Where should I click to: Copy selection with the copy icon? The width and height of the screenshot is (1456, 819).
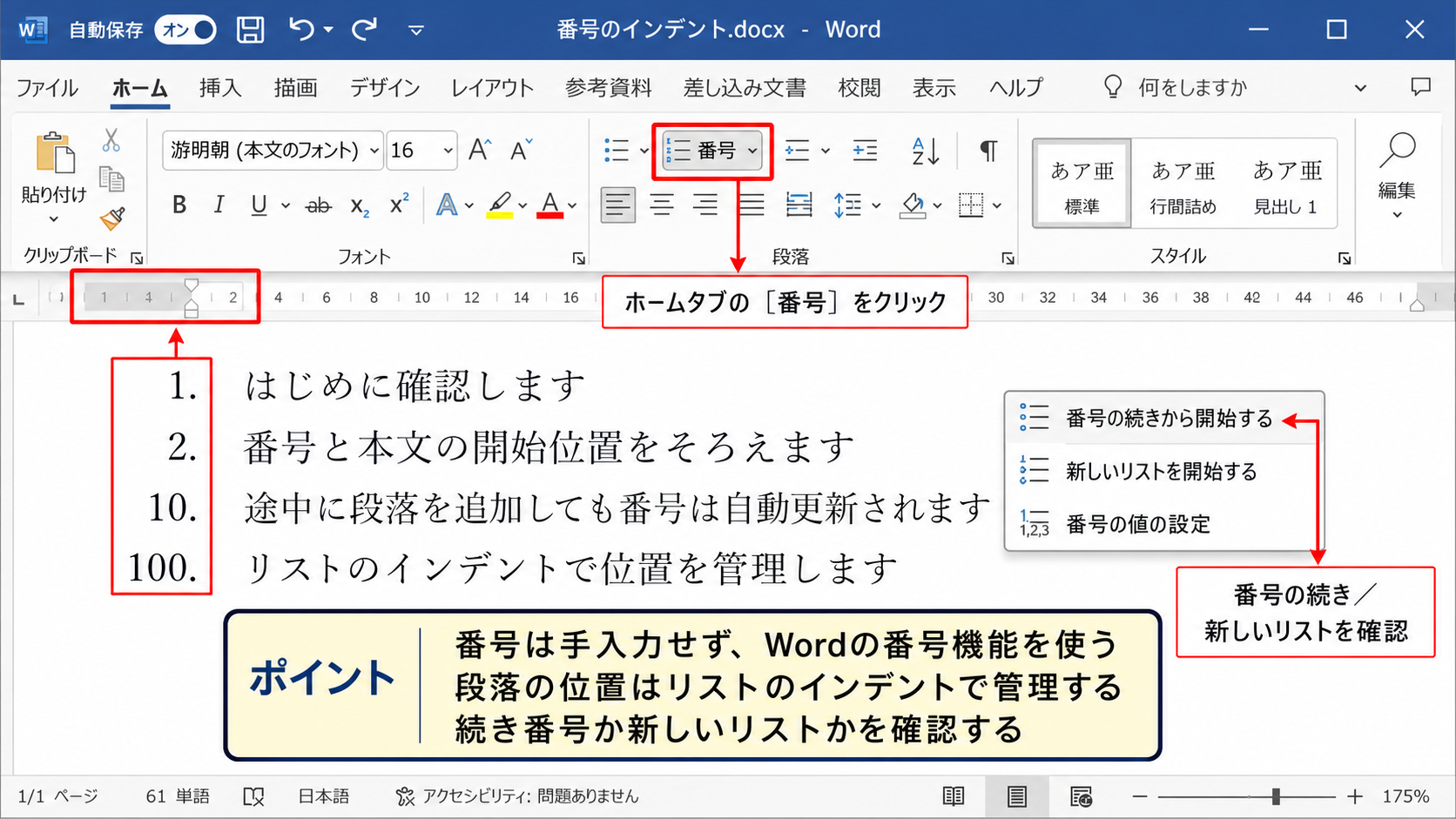(x=111, y=179)
